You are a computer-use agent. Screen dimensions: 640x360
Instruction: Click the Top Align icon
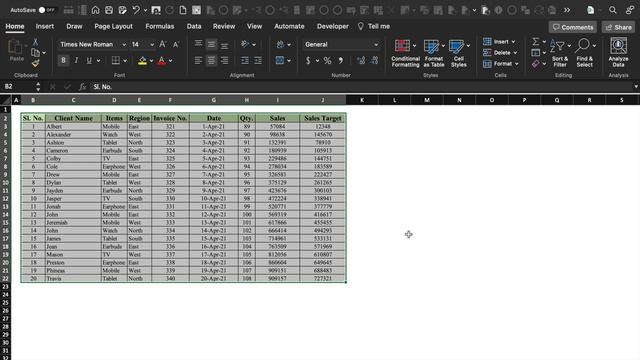point(198,44)
